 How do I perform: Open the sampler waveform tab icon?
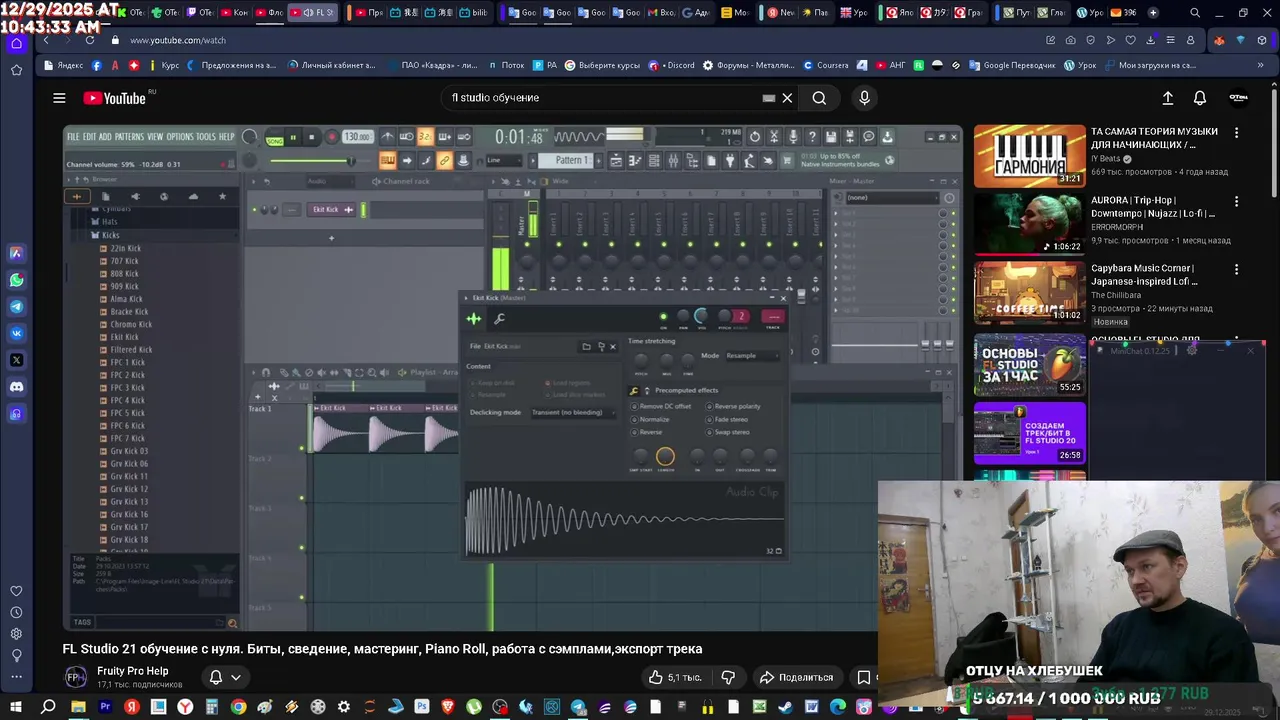tap(474, 319)
